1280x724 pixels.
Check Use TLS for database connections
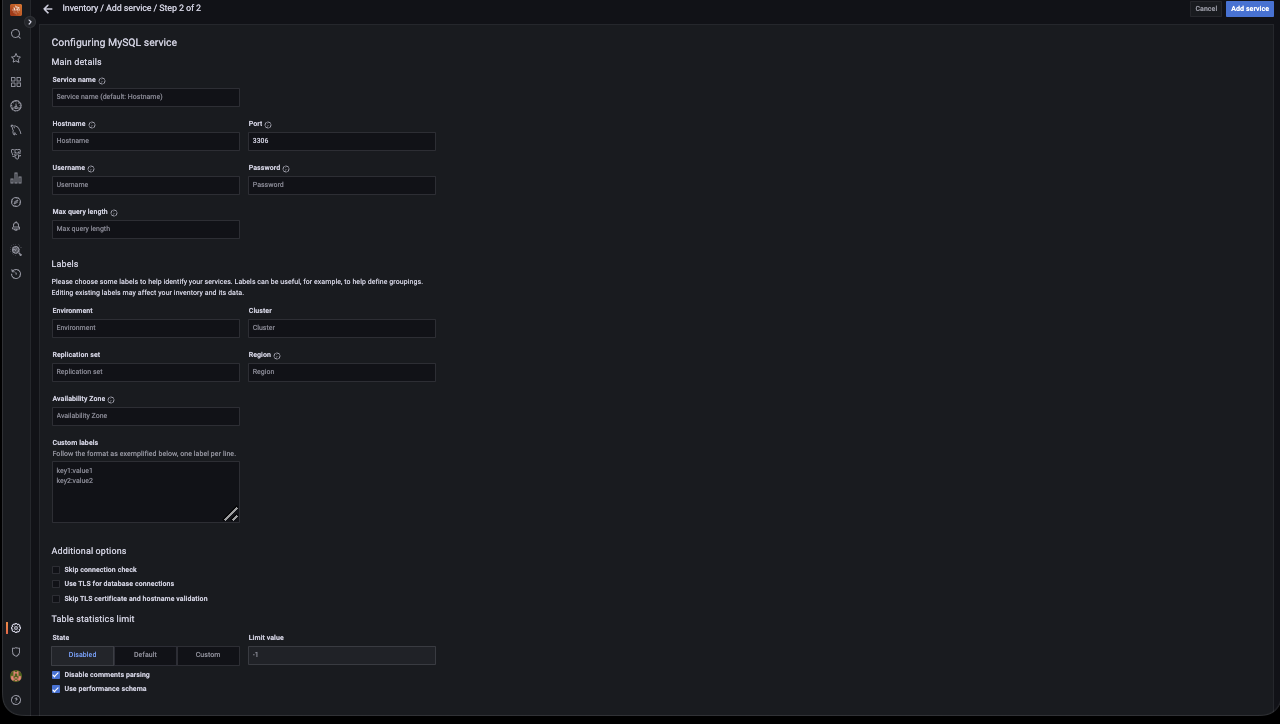(x=56, y=584)
